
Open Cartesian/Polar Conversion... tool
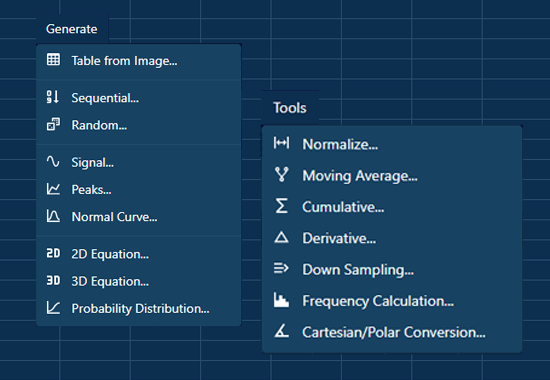(392, 332)
